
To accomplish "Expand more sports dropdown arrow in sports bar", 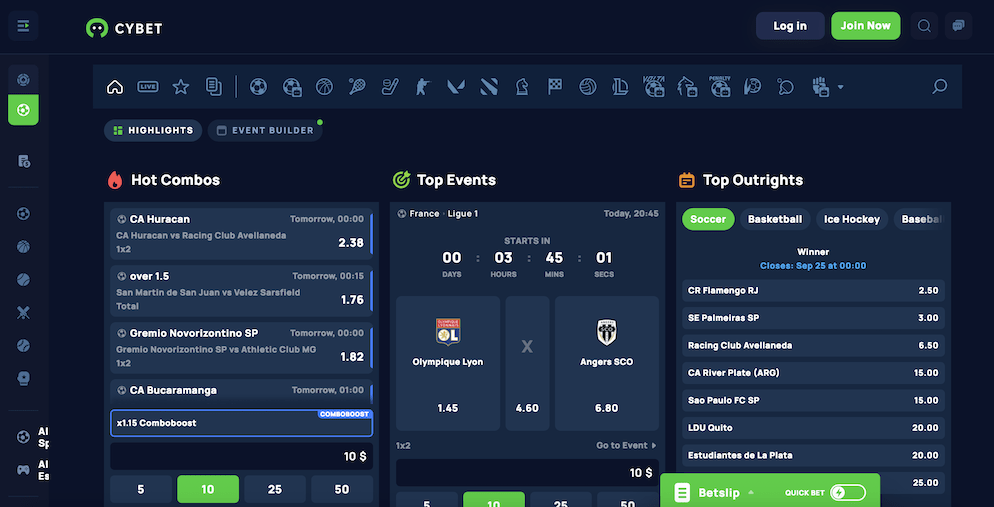I will click(841, 87).
